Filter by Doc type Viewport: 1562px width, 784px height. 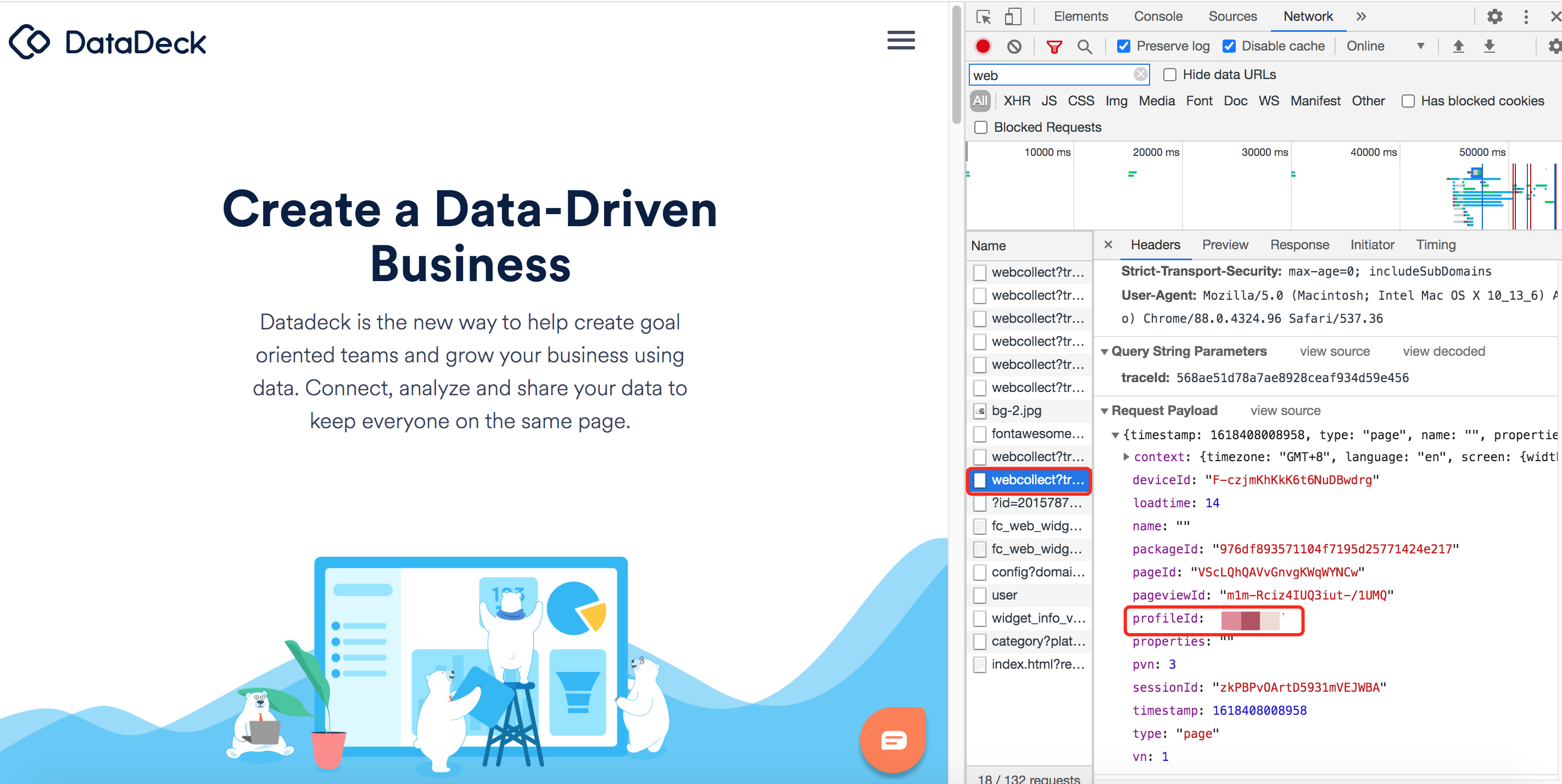coord(1235,100)
